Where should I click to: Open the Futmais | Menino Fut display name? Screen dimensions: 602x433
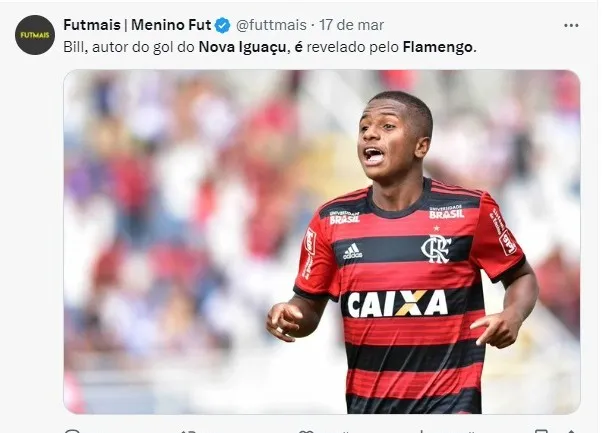click(x=137, y=25)
